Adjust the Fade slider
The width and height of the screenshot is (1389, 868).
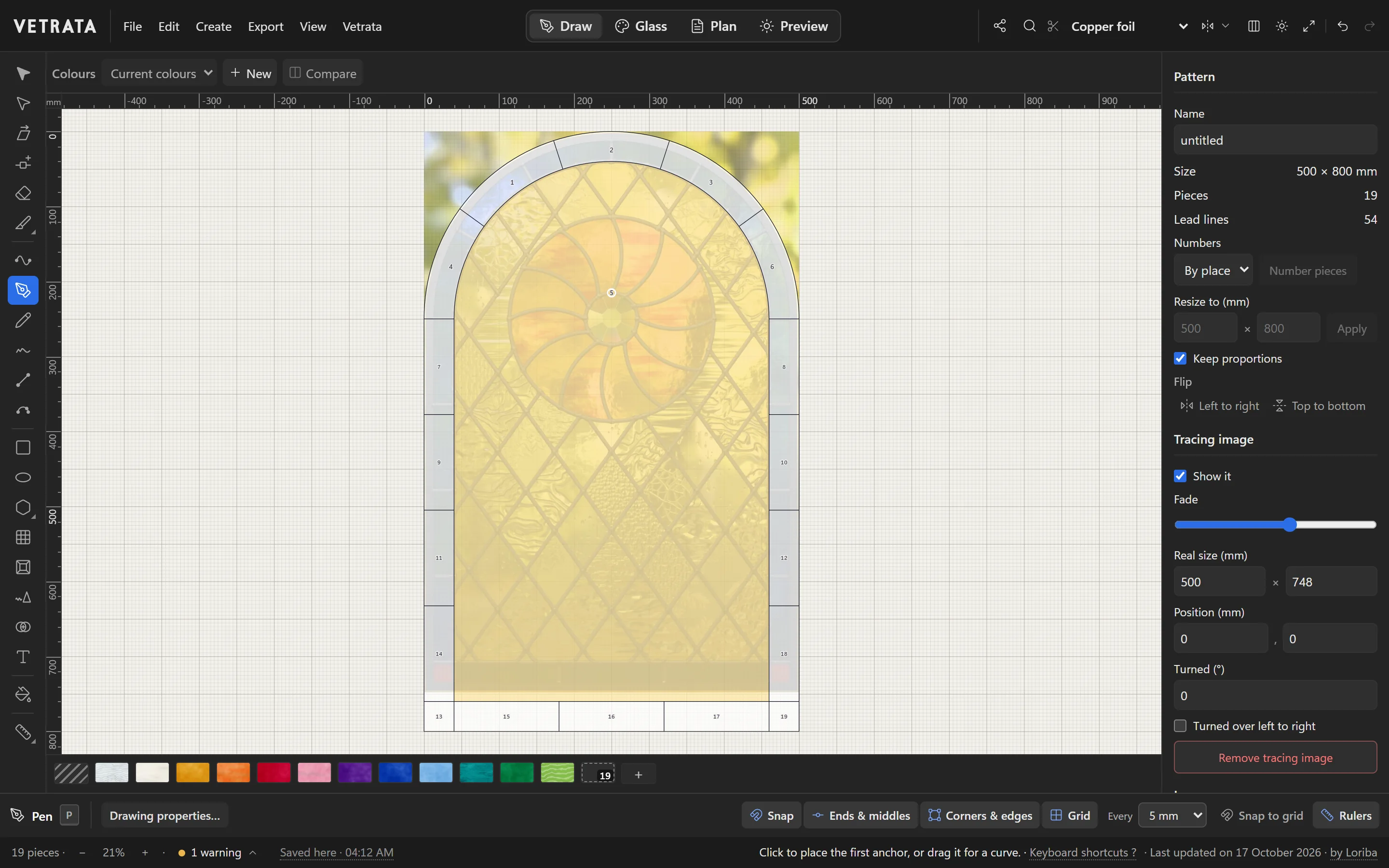click(x=1275, y=524)
